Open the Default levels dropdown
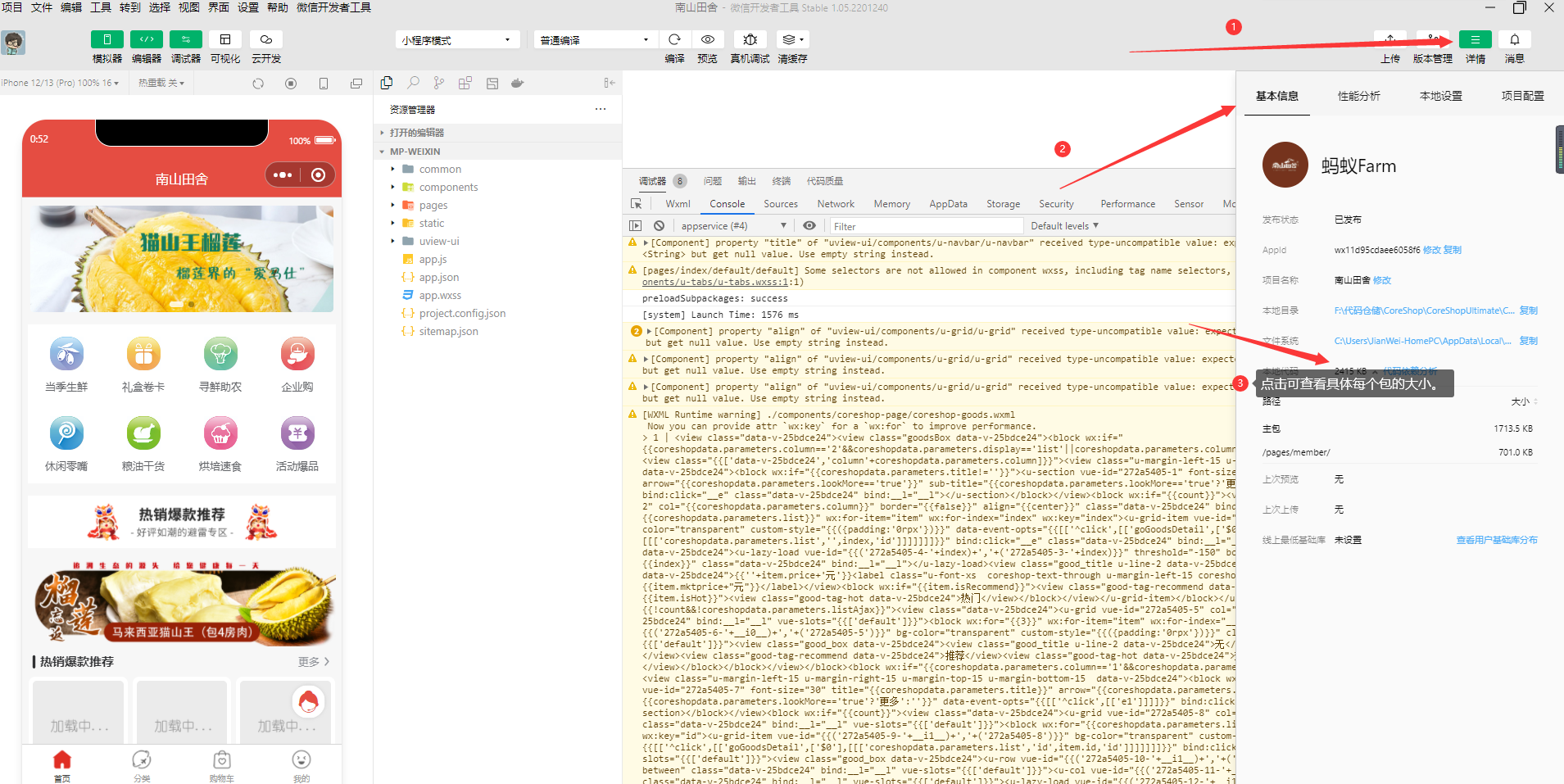 (1064, 226)
